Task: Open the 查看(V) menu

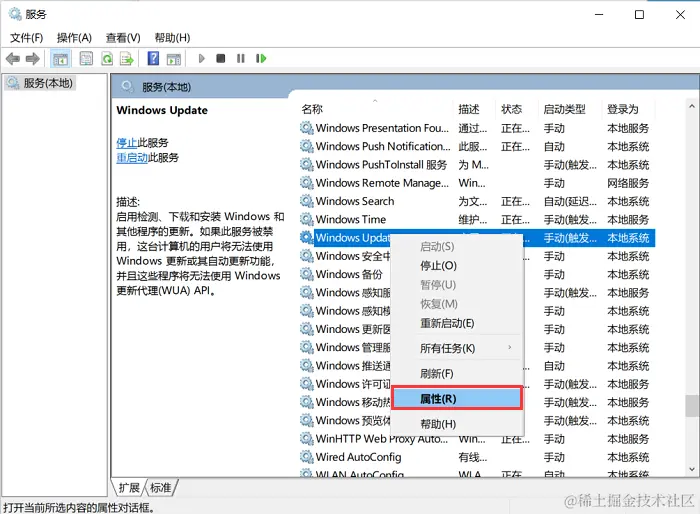Action: (x=123, y=38)
